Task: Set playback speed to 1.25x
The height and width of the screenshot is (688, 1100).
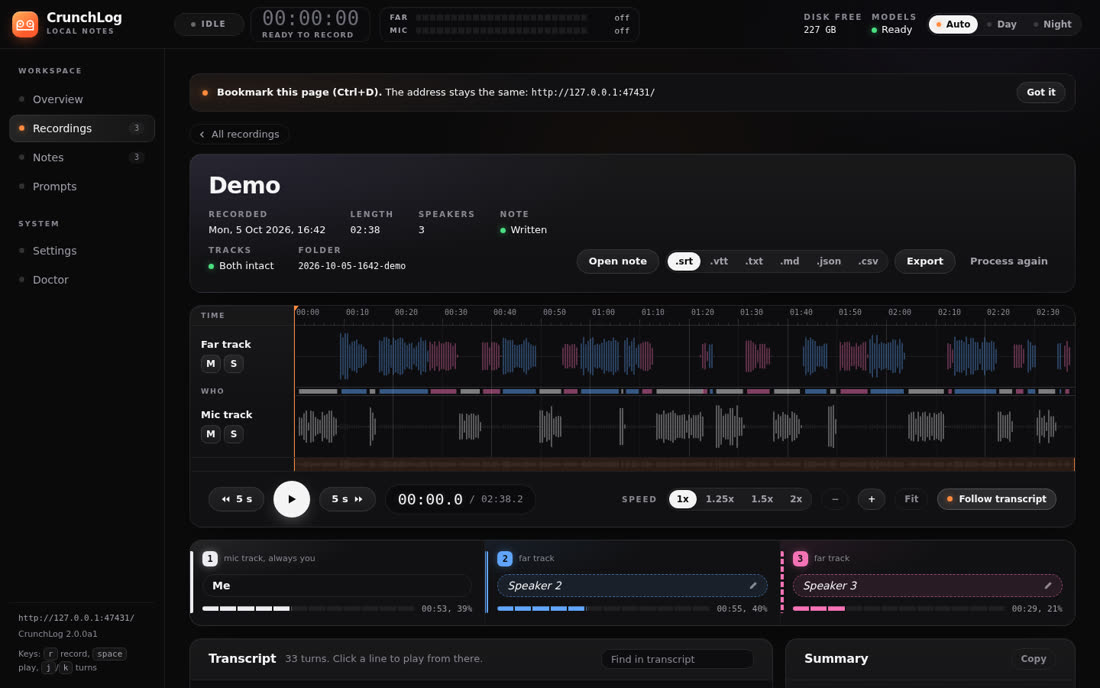Action: click(x=720, y=499)
